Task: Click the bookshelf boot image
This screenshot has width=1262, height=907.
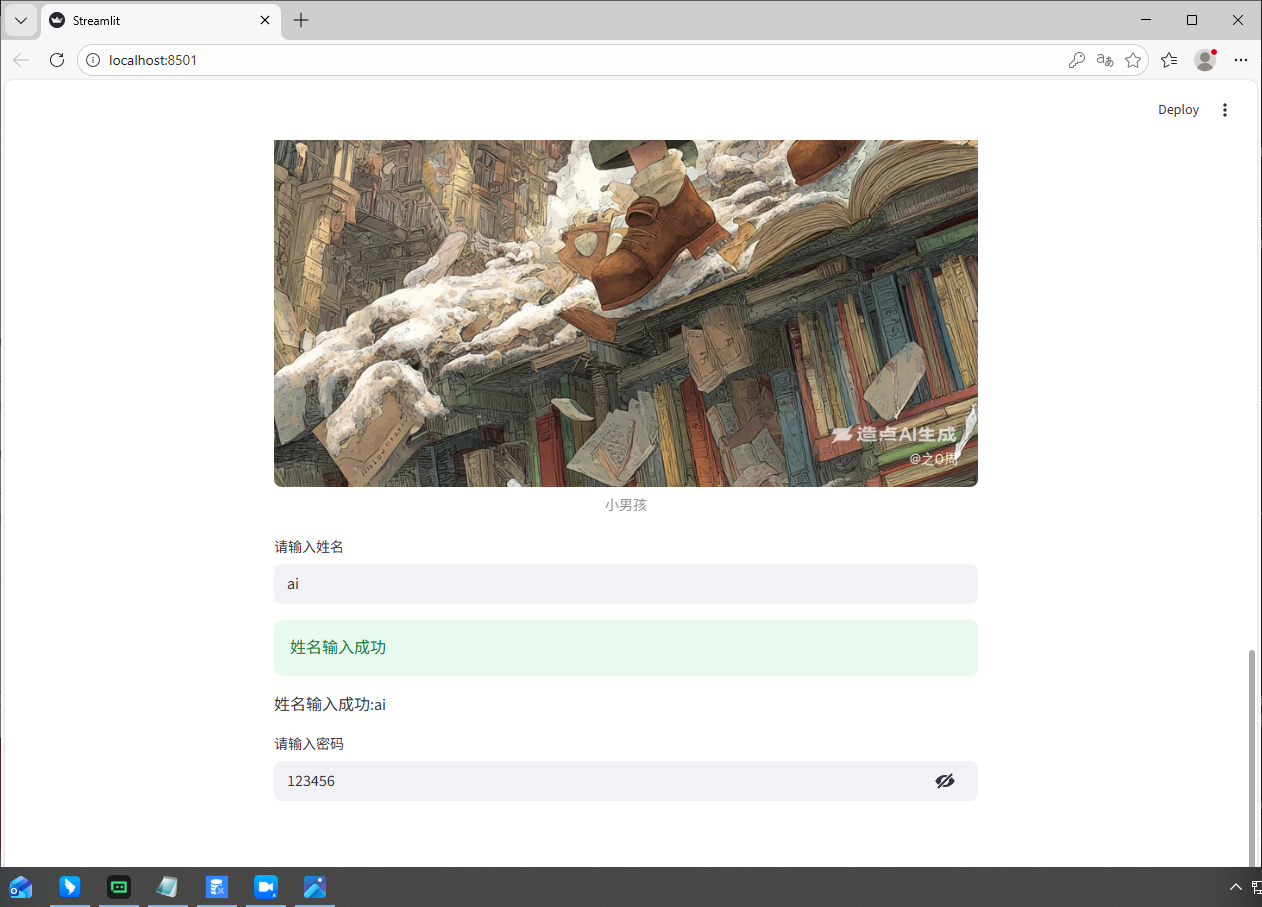Action: point(626,313)
